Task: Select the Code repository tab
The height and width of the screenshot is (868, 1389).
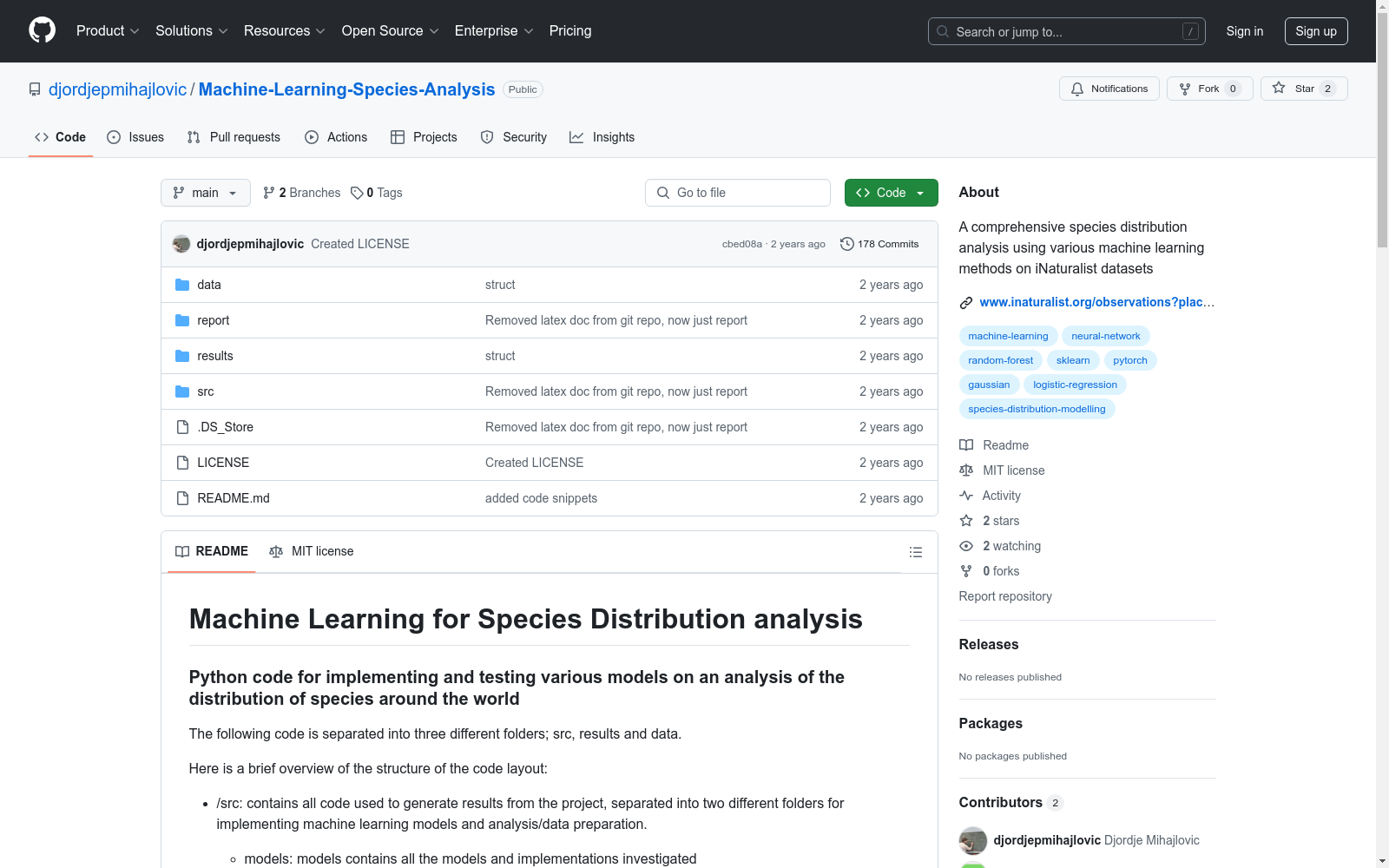Action: tap(61, 137)
